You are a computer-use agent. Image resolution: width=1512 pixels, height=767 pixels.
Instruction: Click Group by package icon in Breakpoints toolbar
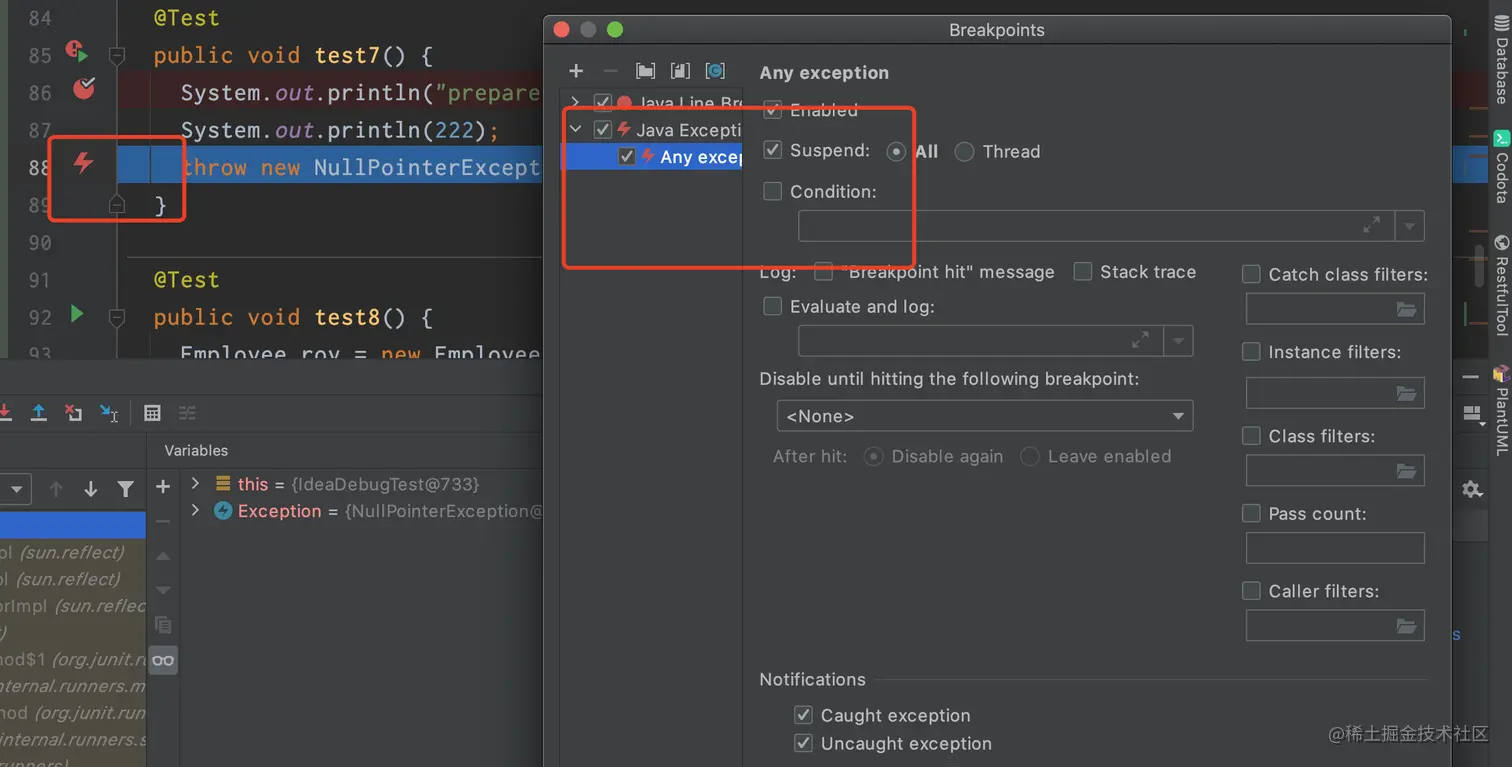click(x=646, y=71)
